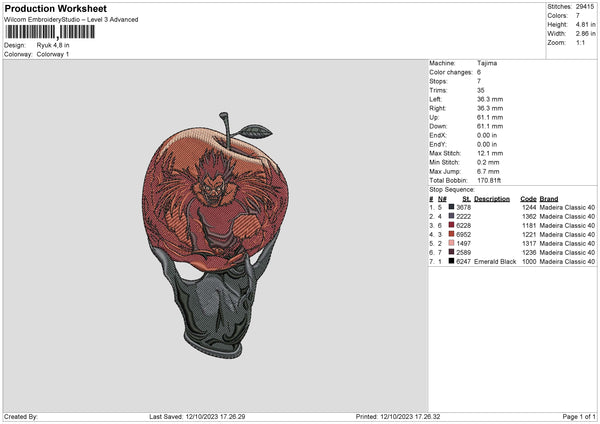Click thread code '1362'
The image size is (600, 424).
coord(529,216)
